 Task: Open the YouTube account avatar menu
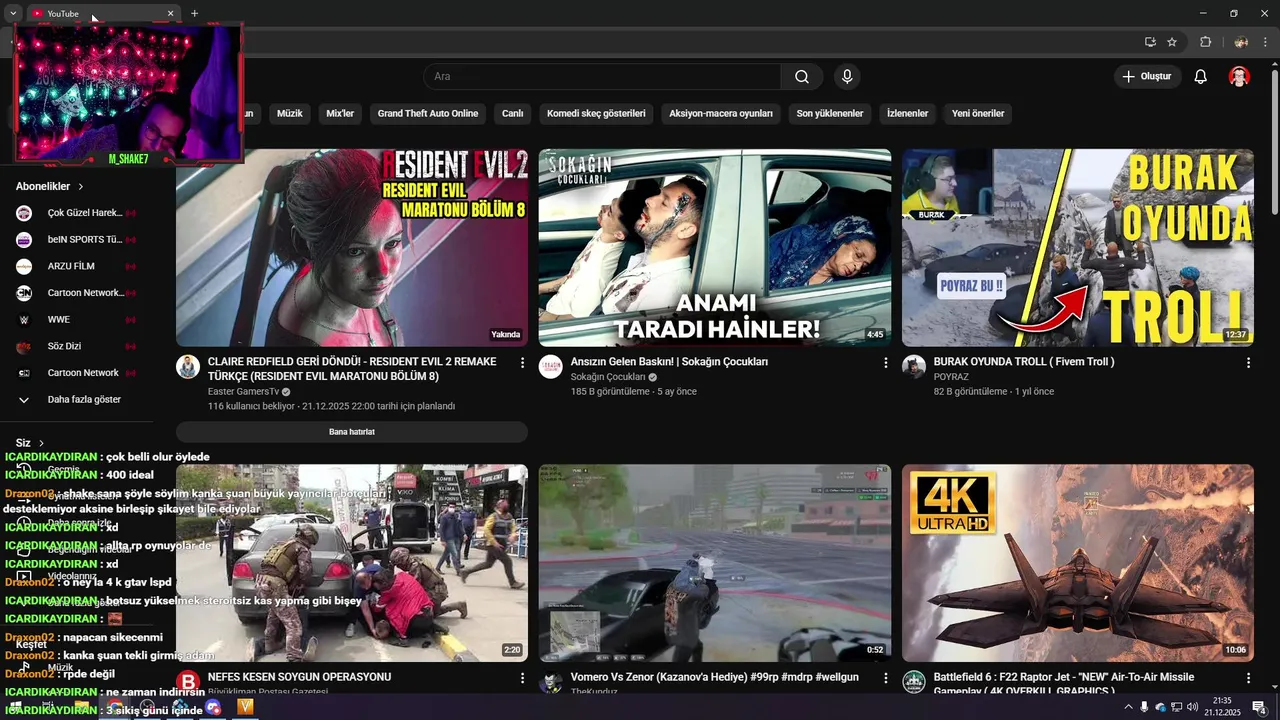coord(1239,77)
